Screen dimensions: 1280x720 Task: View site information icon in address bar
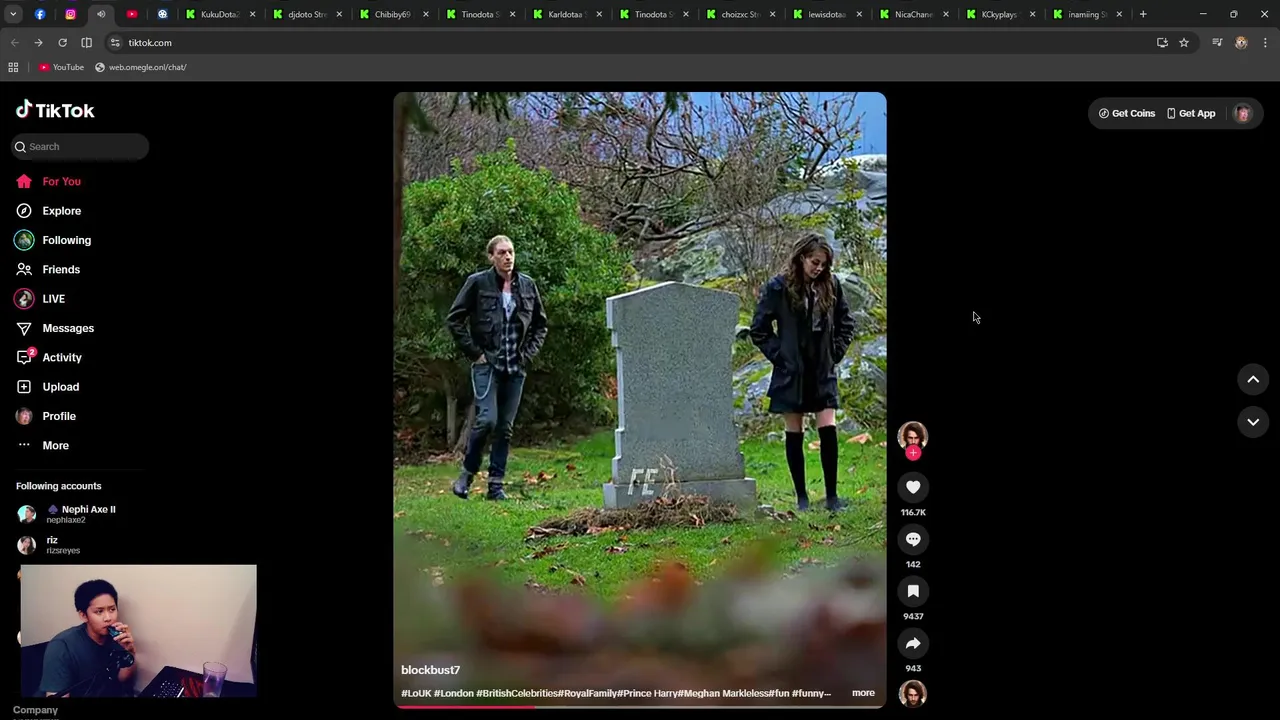tap(115, 43)
